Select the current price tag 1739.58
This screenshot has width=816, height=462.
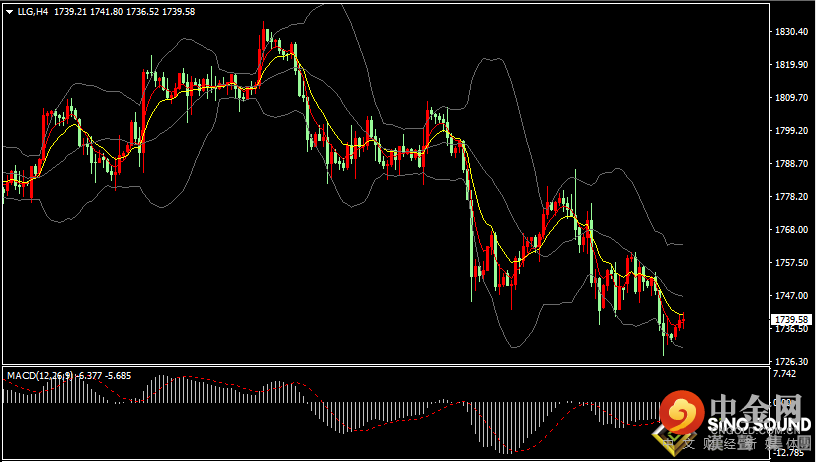792,319
